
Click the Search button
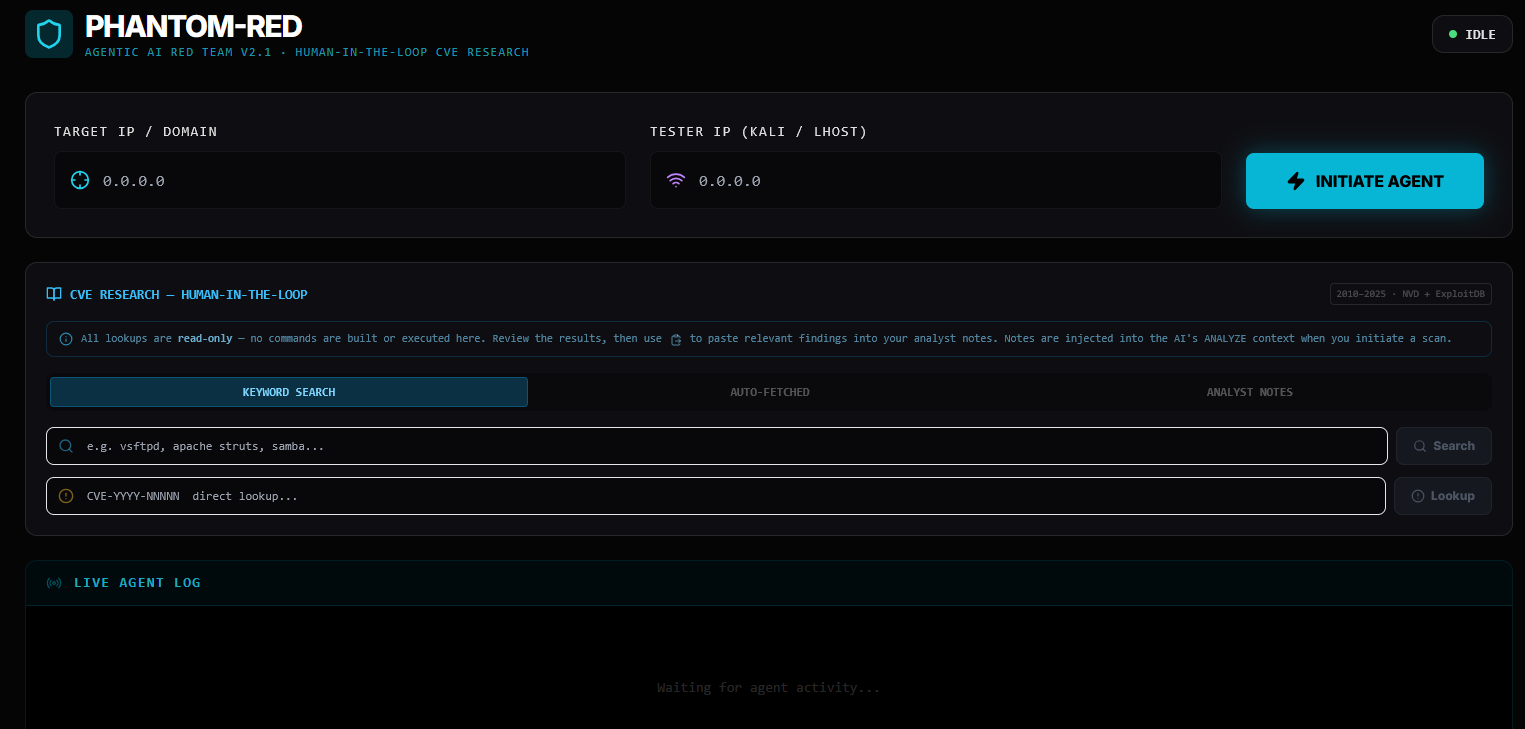coord(1443,446)
